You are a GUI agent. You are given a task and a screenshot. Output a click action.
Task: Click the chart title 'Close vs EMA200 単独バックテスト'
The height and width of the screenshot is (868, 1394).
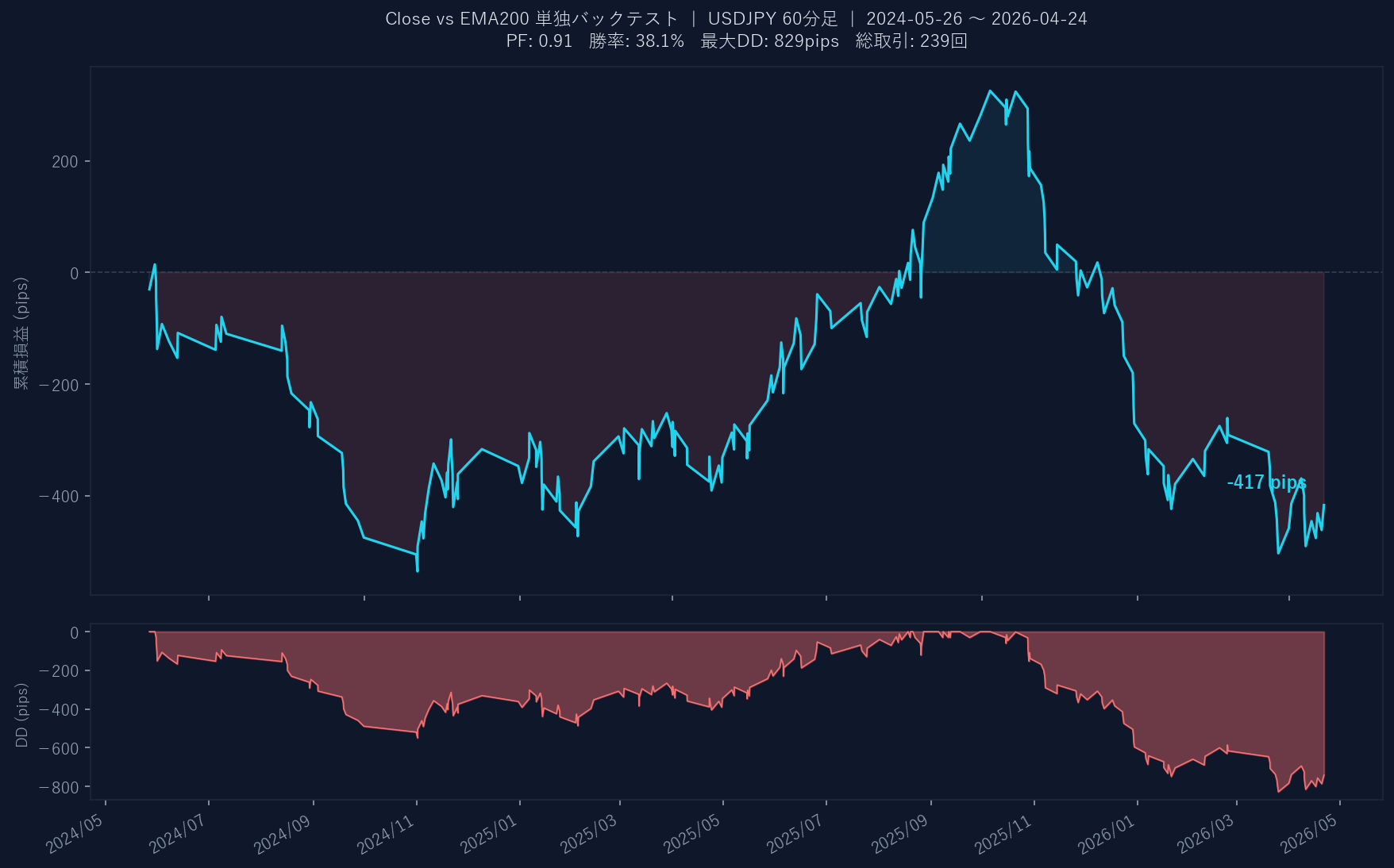pos(531,19)
